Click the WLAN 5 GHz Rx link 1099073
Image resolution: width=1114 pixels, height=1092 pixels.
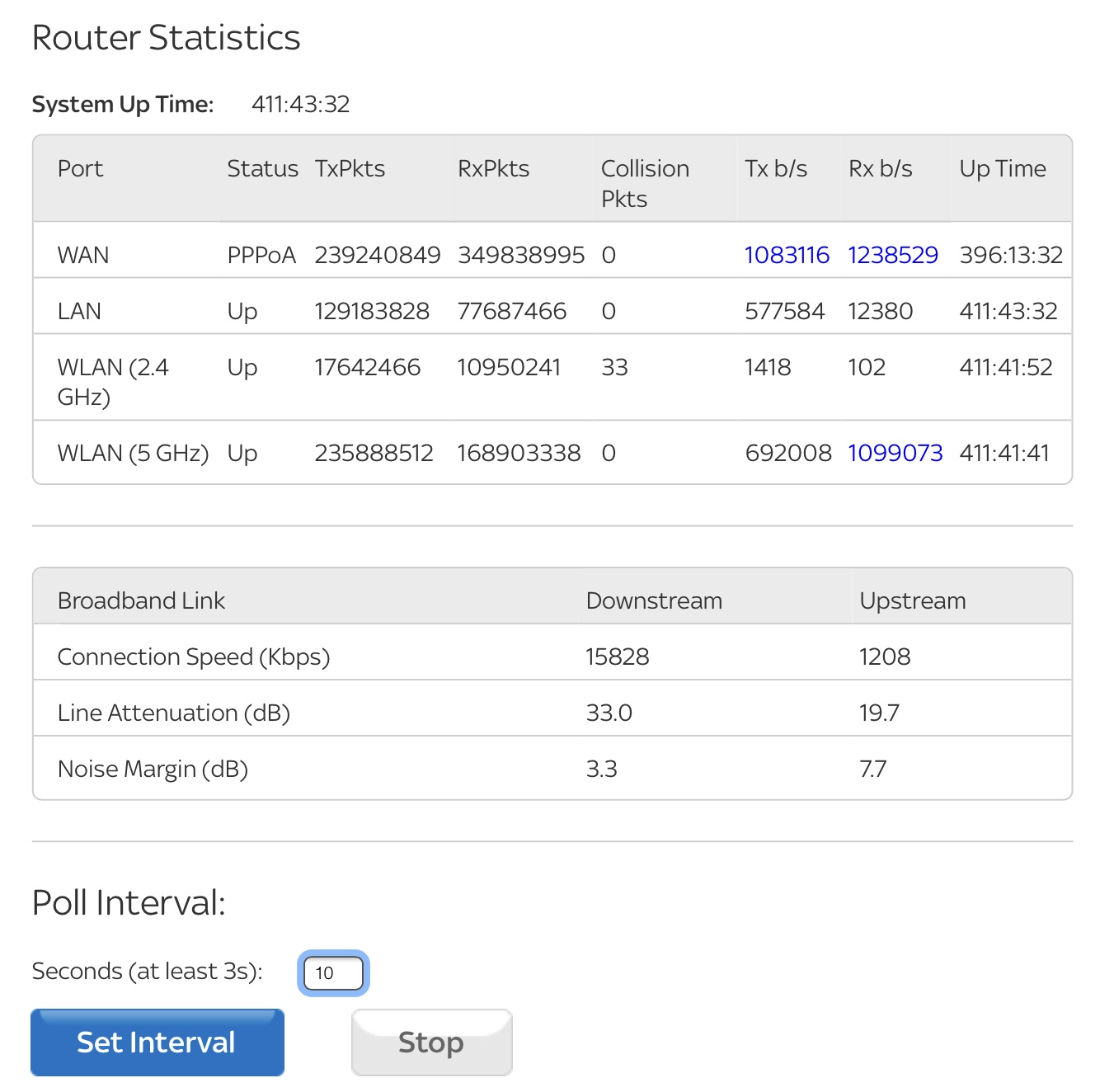[x=895, y=453]
